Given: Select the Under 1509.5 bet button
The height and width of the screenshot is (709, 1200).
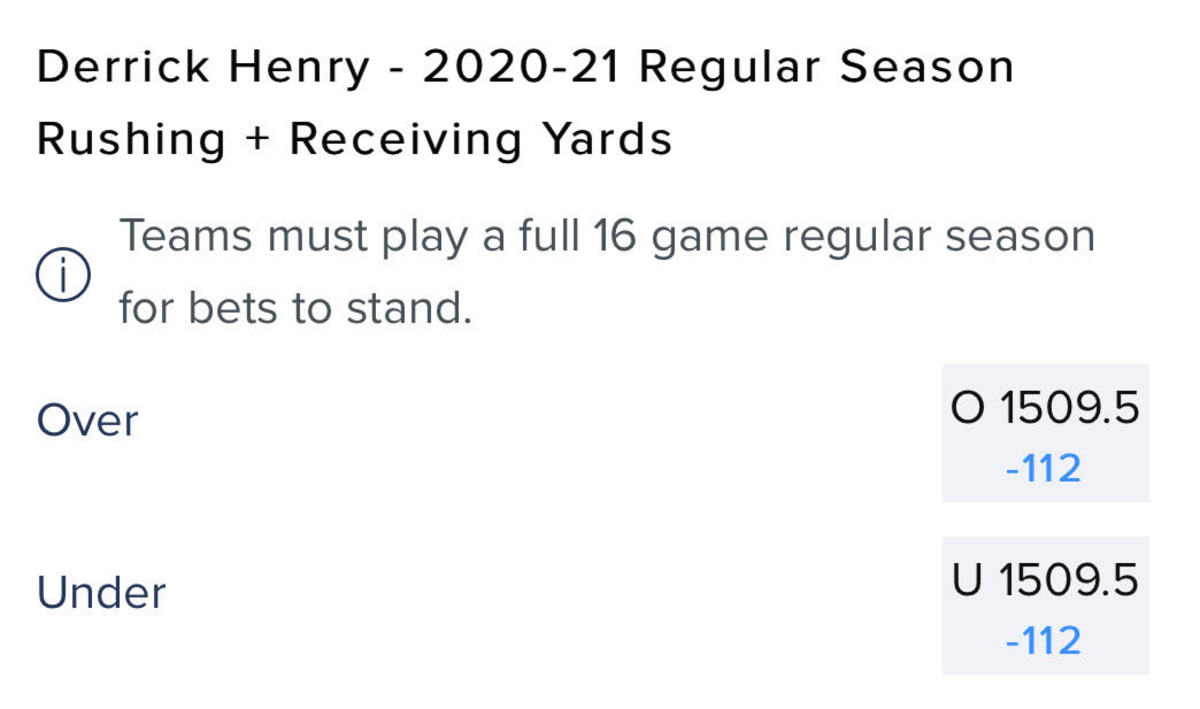Looking at the screenshot, I should (1045, 604).
